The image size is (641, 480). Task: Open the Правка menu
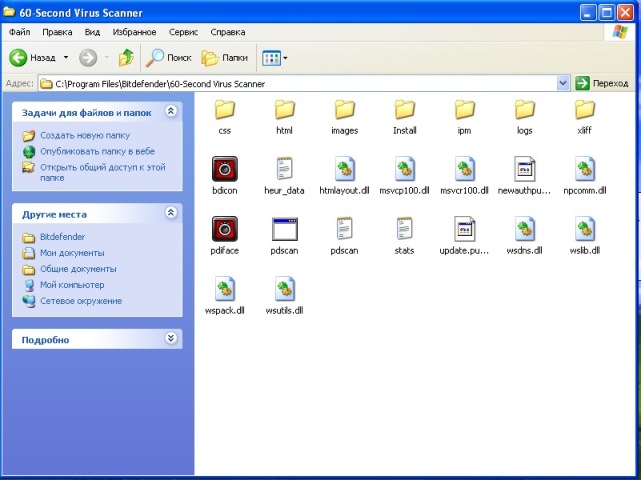[57, 32]
